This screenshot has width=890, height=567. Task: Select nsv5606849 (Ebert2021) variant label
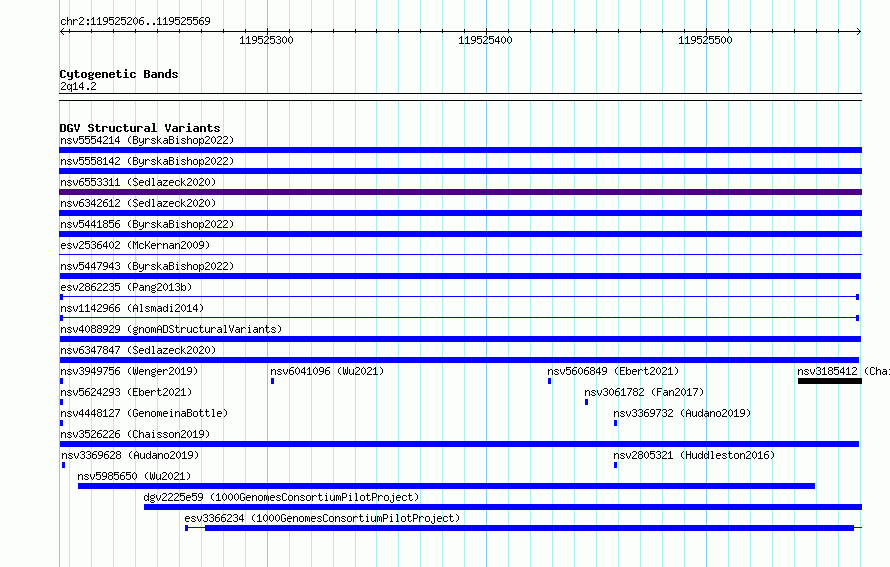pyautogui.click(x=613, y=371)
